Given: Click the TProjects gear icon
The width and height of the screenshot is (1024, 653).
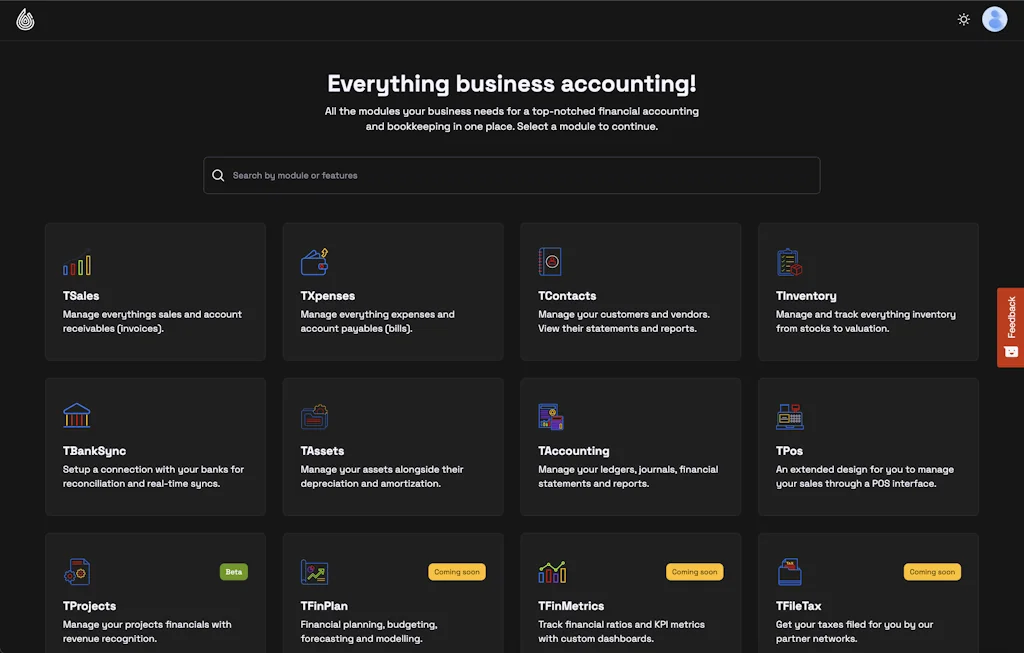Looking at the screenshot, I should click(x=78, y=571).
